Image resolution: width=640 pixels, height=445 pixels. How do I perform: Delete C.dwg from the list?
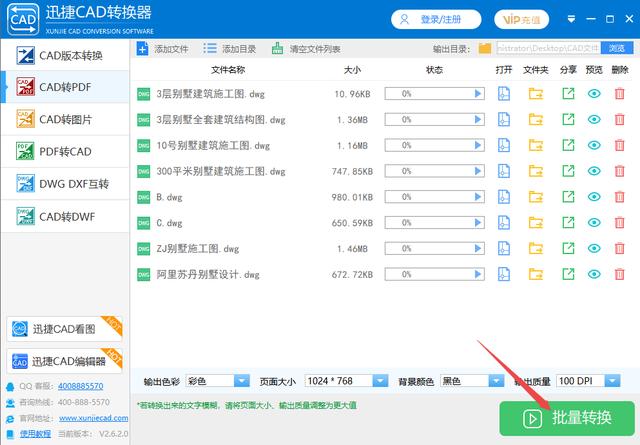[620, 222]
